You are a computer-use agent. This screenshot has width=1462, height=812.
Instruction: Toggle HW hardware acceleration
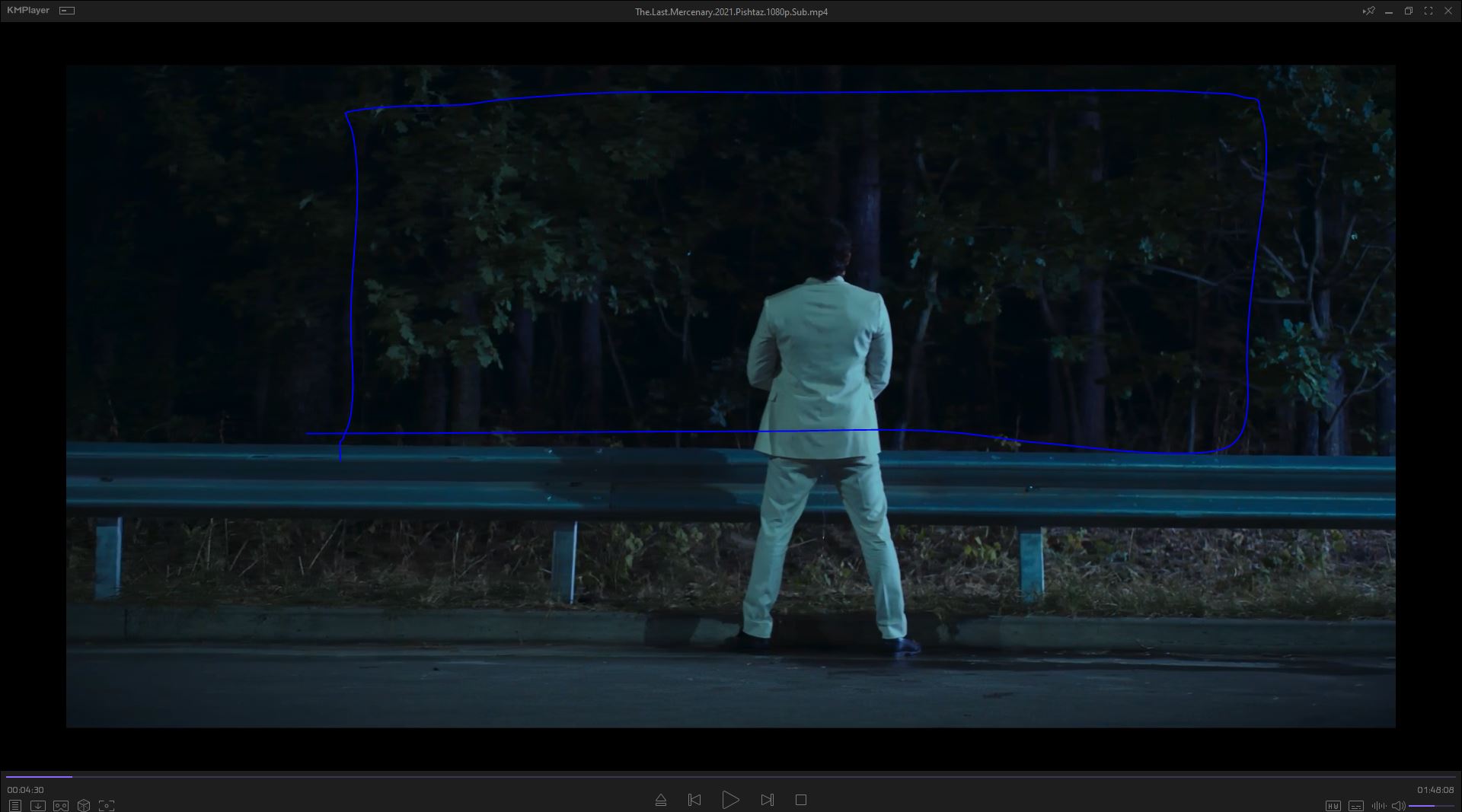click(x=1333, y=805)
